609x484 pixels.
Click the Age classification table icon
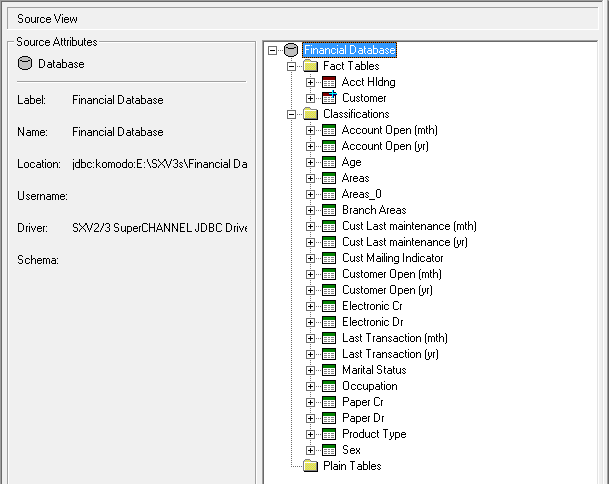(329, 162)
